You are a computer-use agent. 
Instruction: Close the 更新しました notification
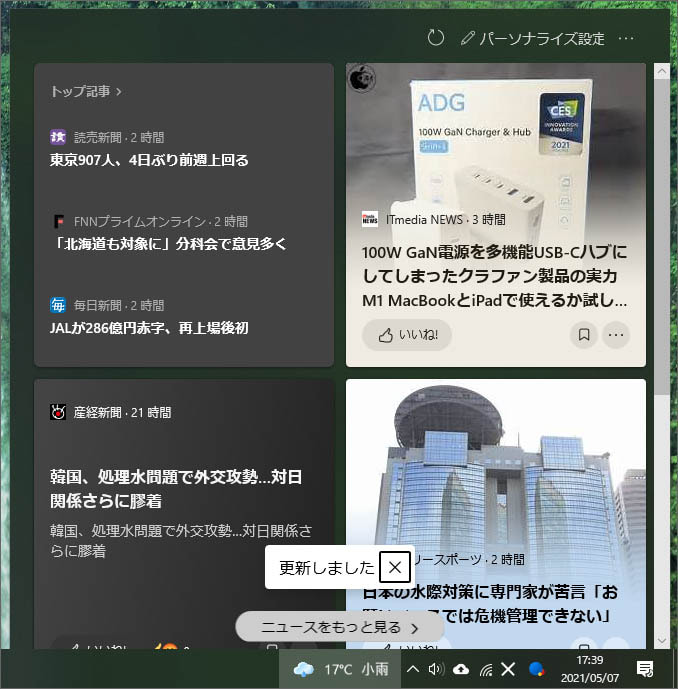(x=395, y=567)
